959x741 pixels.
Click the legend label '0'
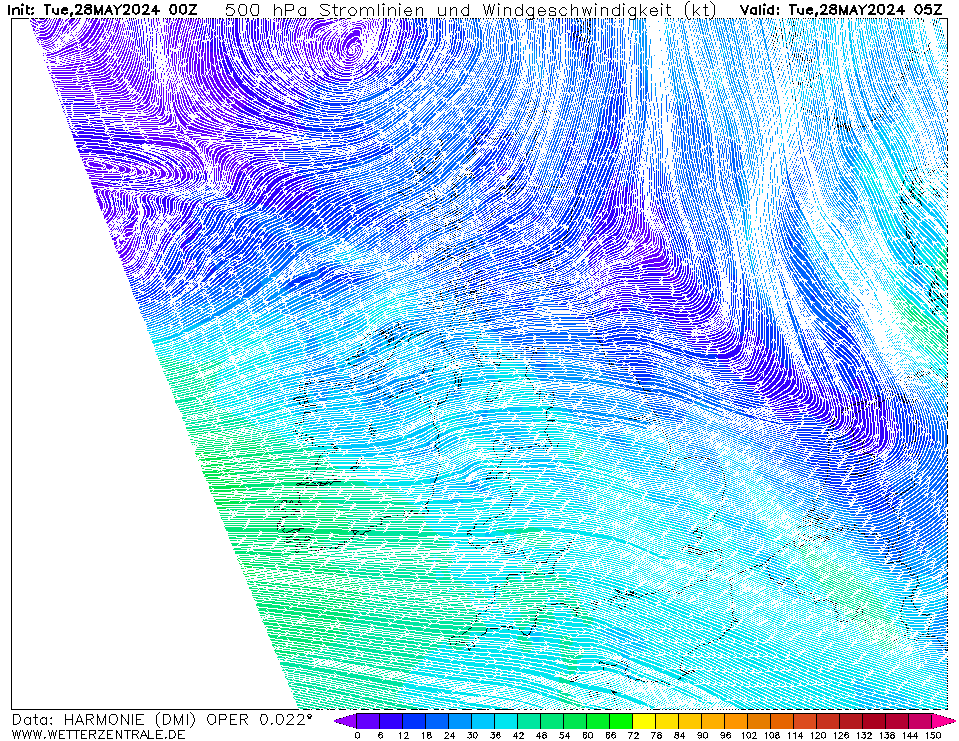(x=357, y=735)
